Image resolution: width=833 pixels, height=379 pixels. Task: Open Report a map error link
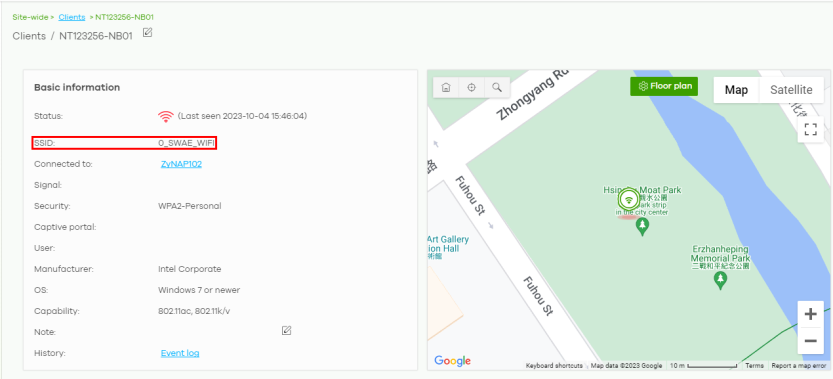(x=798, y=366)
